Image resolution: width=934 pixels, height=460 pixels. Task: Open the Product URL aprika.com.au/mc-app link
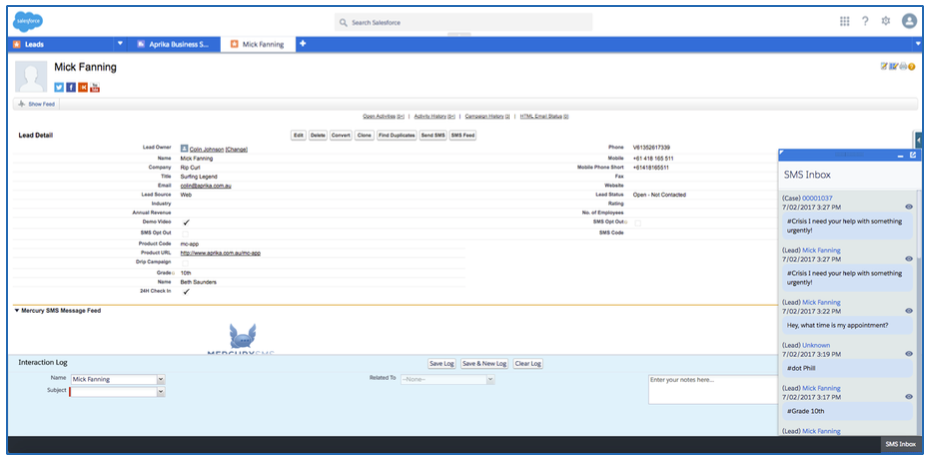(x=220, y=253)
